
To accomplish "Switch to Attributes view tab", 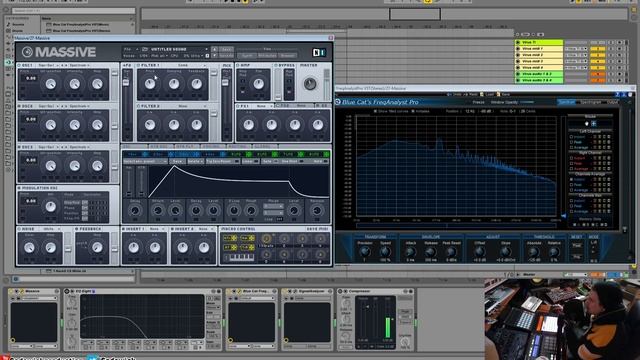I will 267,56.
